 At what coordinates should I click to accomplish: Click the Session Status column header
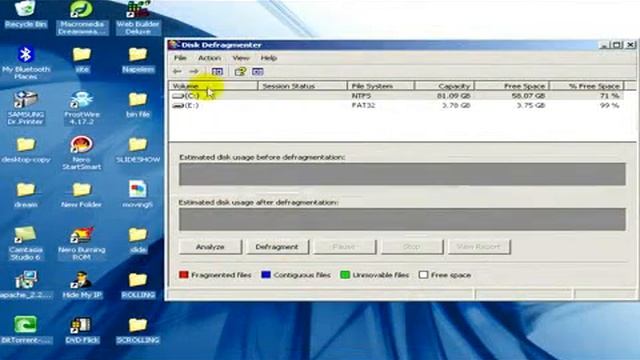(302, 86)
